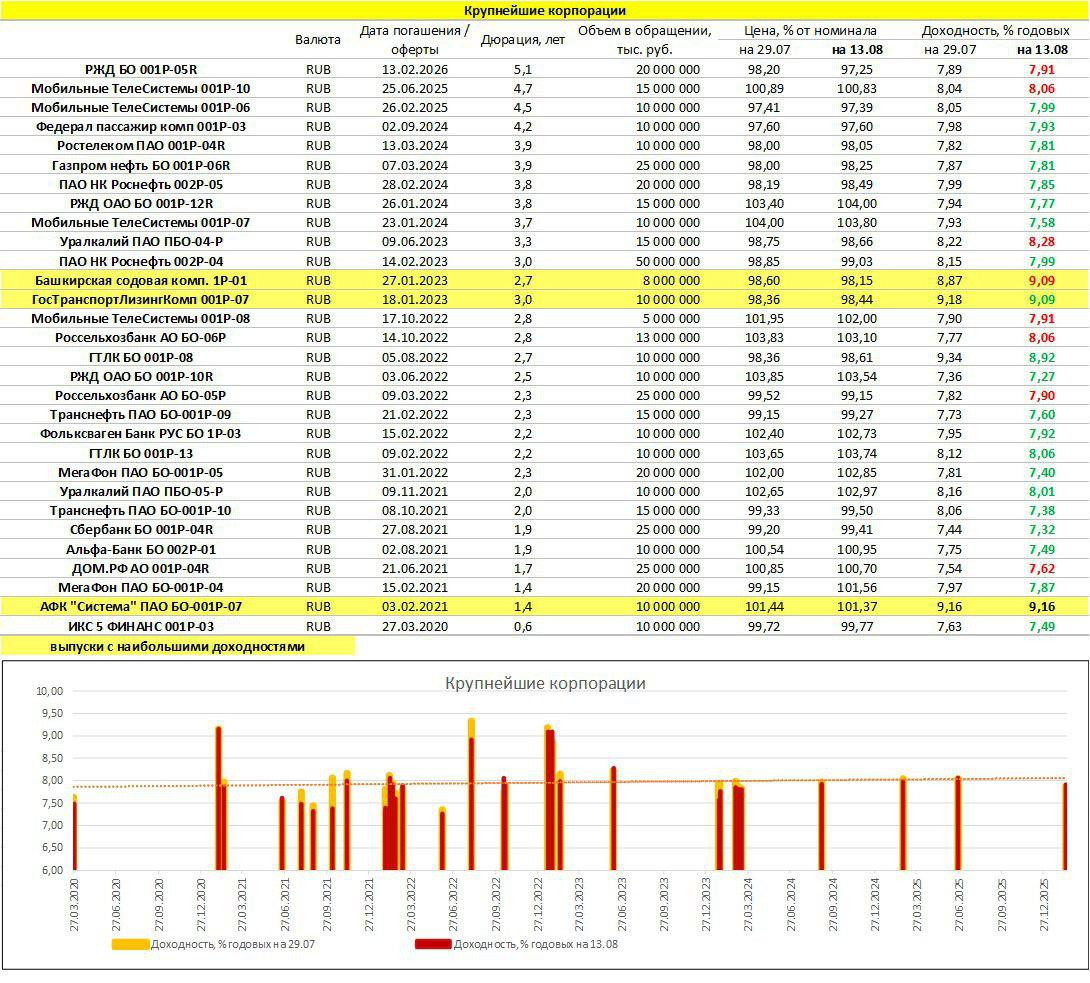The height and width of the screenshot is (983, 1090).
Task: Select the "Газпром нефть БО 001Р-06R" cell
Action: click(x=141, y=165)
